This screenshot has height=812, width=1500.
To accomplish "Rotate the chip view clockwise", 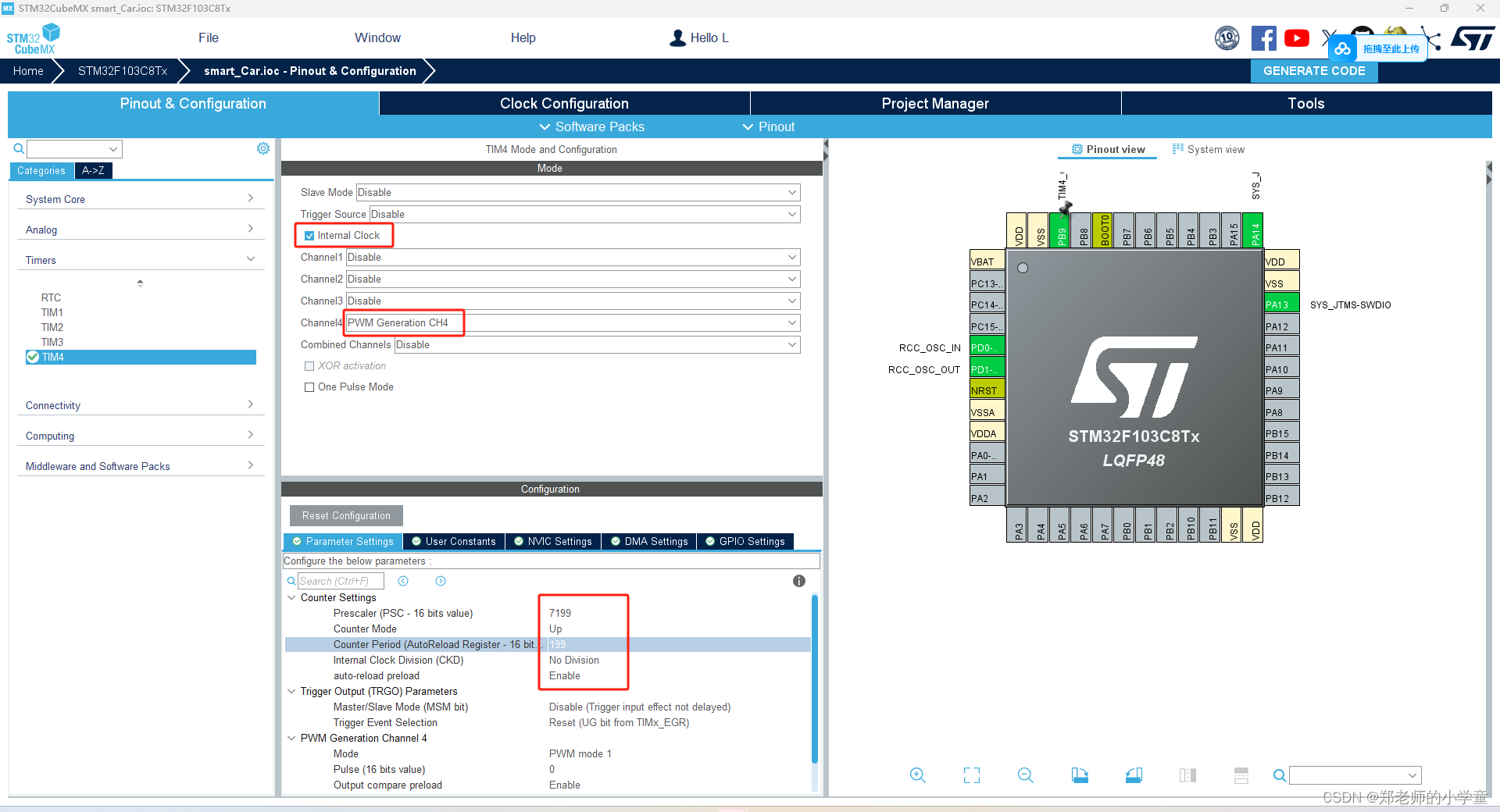I will click(x=1080, y=775).
